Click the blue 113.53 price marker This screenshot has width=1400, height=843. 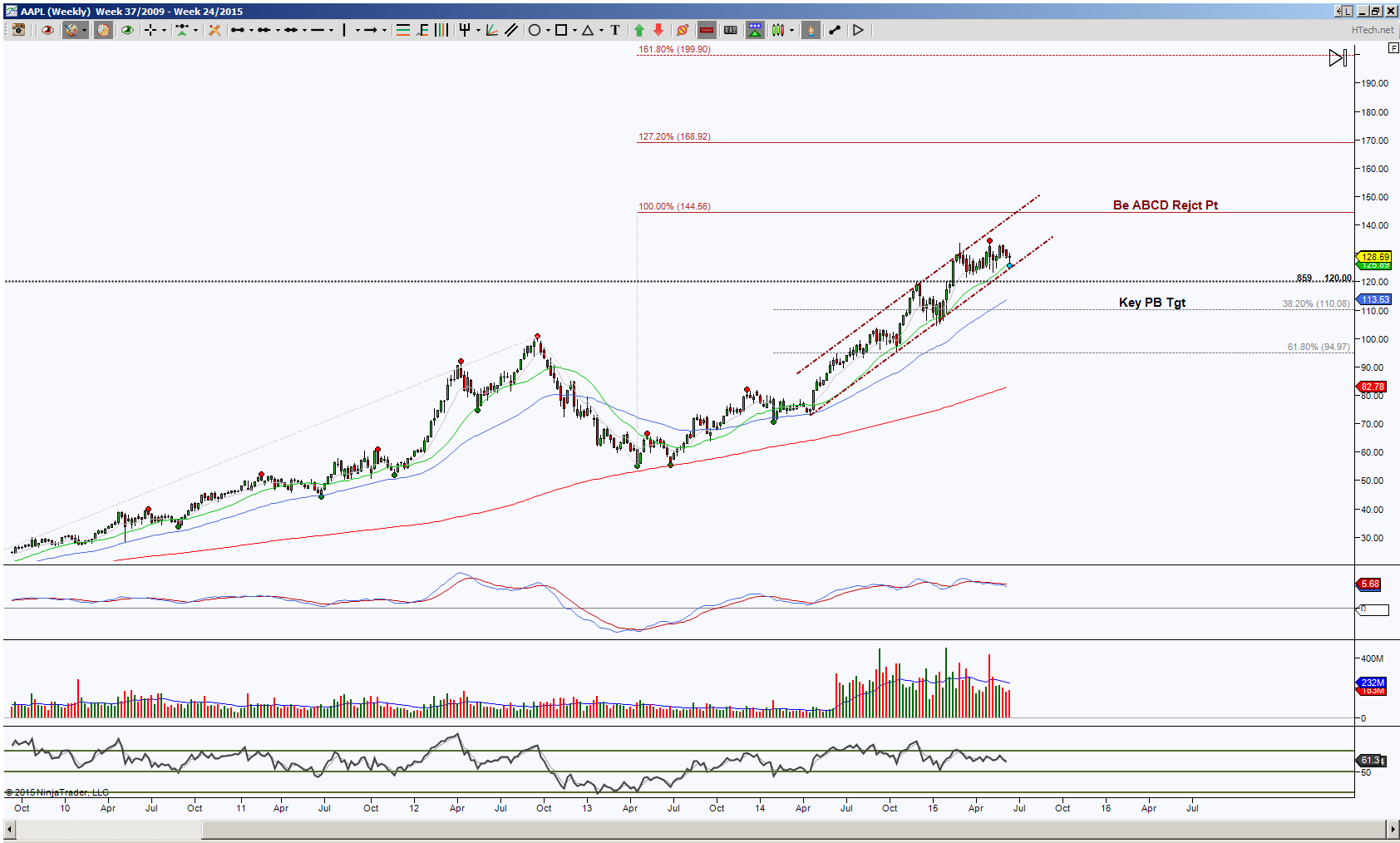tap(1374, 299)
